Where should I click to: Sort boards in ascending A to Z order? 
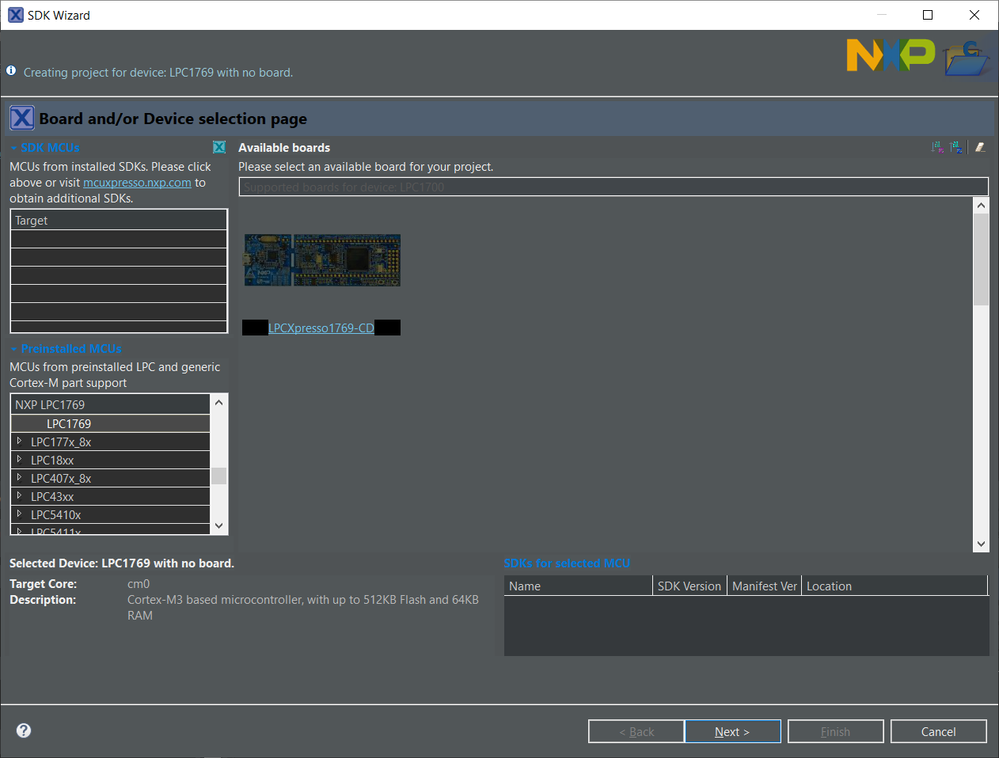[x=937, y=148]
